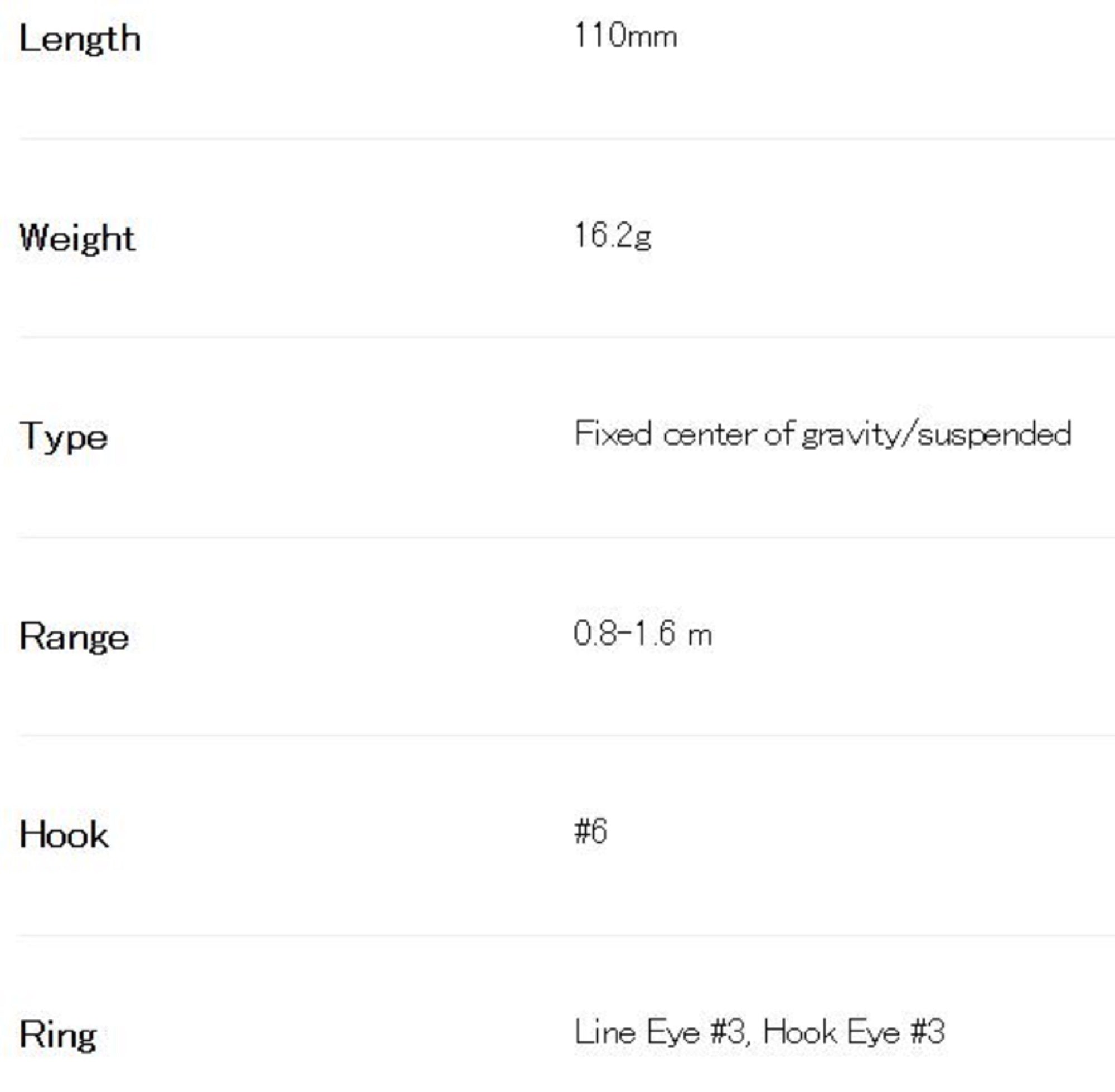The width and height of the screenshot is (1115, 1092).
Task: Click the Hook row label
Action: (x=64, y=834)
